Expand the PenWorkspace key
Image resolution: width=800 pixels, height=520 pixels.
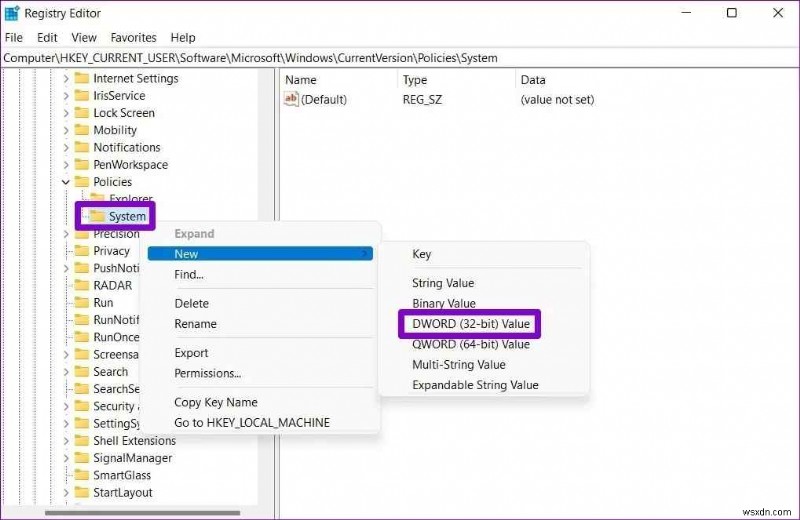pyautogui.click(x=66, y=165)
